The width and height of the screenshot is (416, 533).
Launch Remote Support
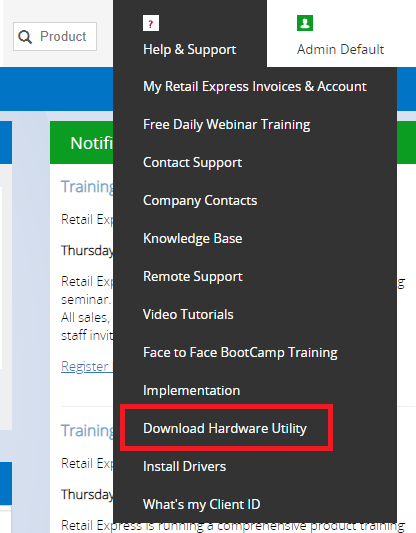[x=193, y=276]
